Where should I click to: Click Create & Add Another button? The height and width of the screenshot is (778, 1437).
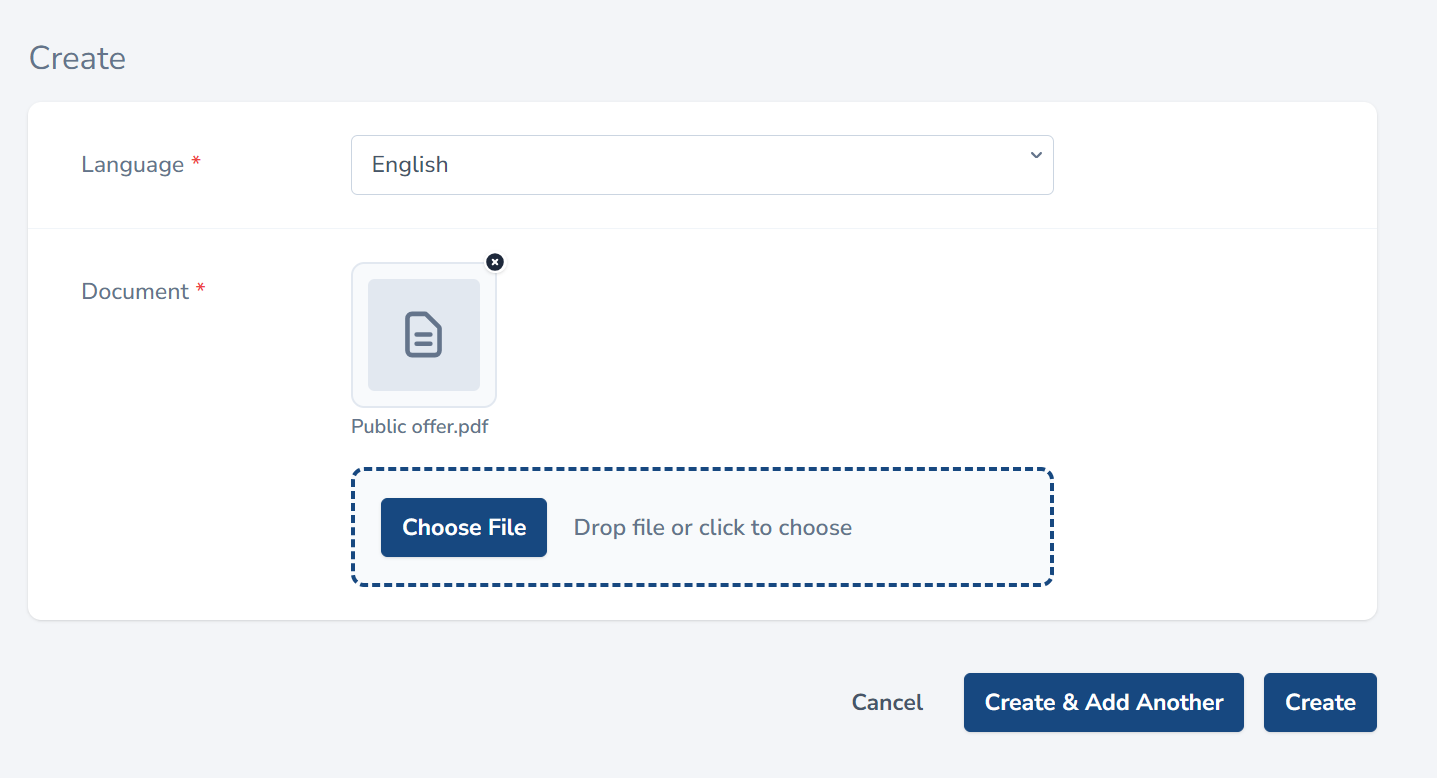pyautogui.click(x=1103, y=703)
